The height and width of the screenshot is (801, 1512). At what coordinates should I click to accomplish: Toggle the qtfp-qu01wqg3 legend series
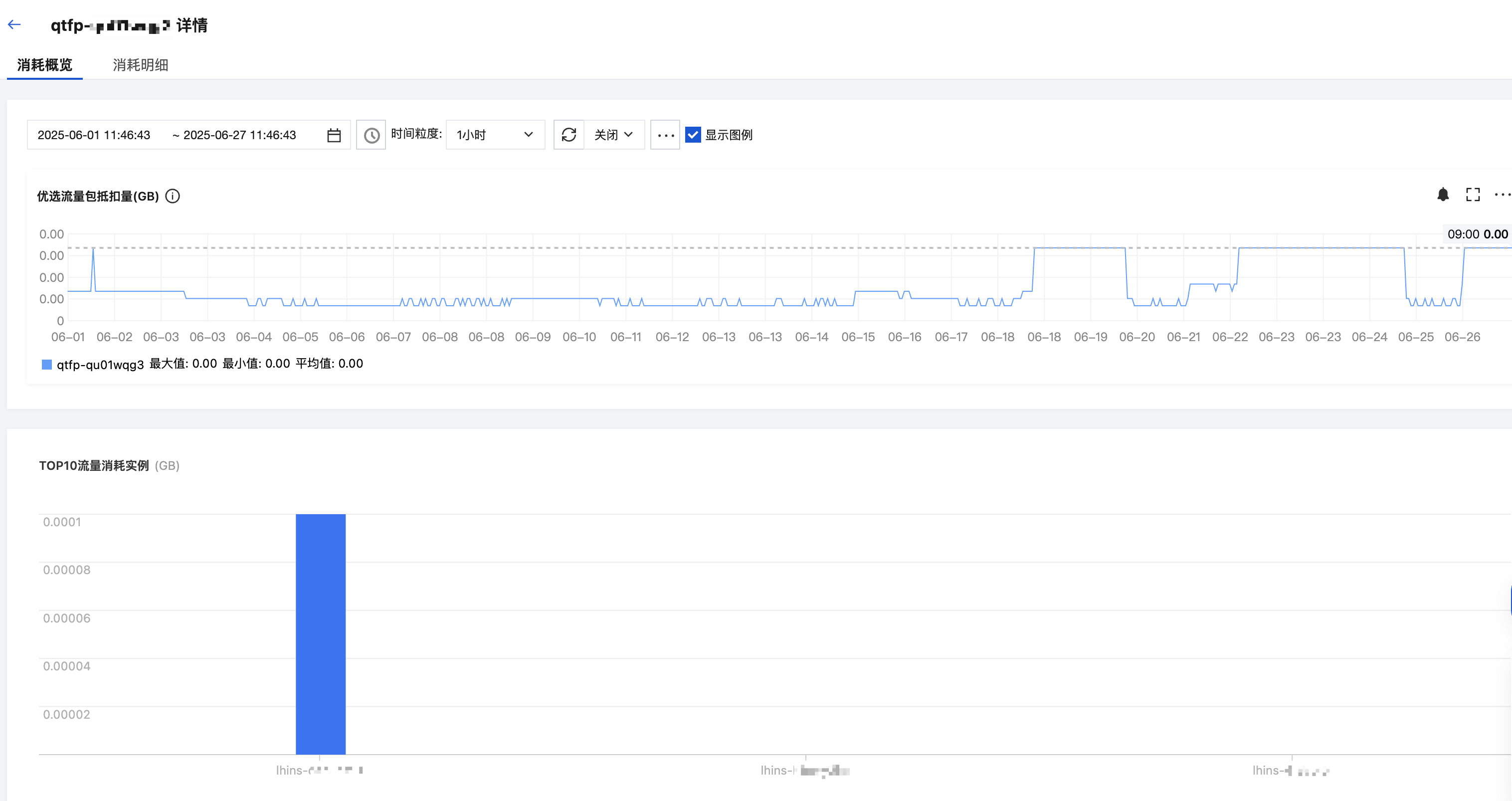click(x=100, y=365)
